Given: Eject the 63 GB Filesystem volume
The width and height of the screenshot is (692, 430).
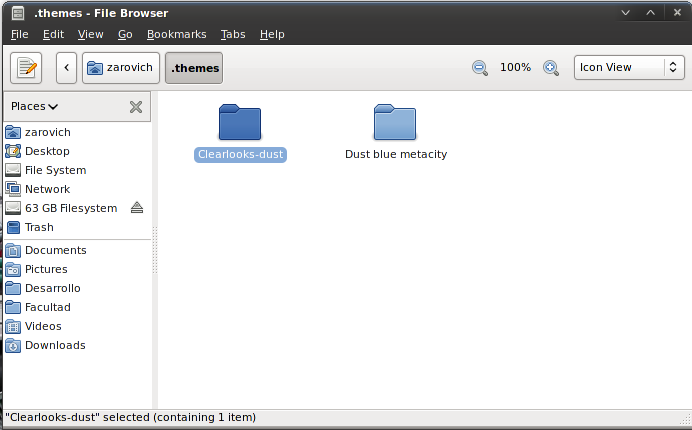Looking at the screenshot, I should pos(137,207).
